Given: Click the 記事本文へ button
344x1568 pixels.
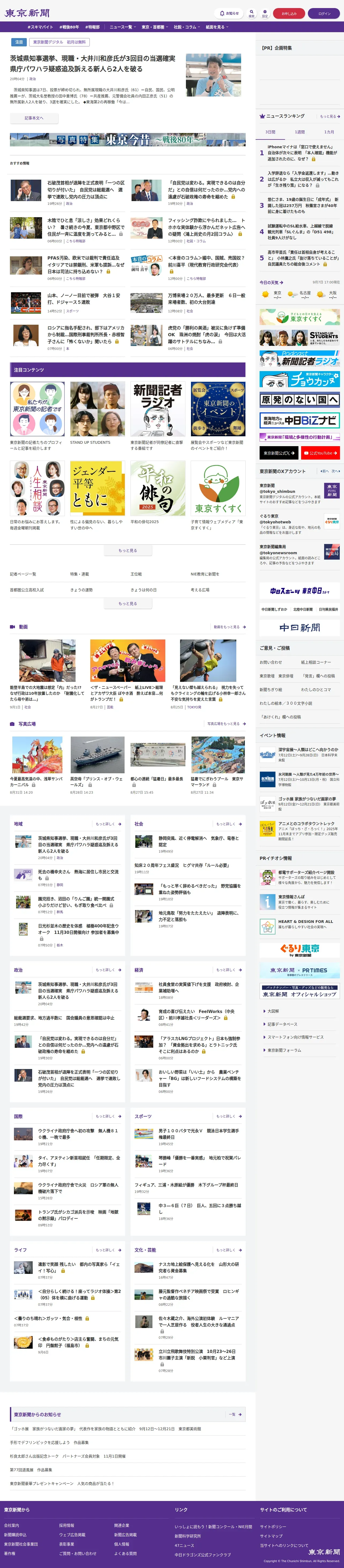Looking at the screenshot, I should (x=34, y=118).
